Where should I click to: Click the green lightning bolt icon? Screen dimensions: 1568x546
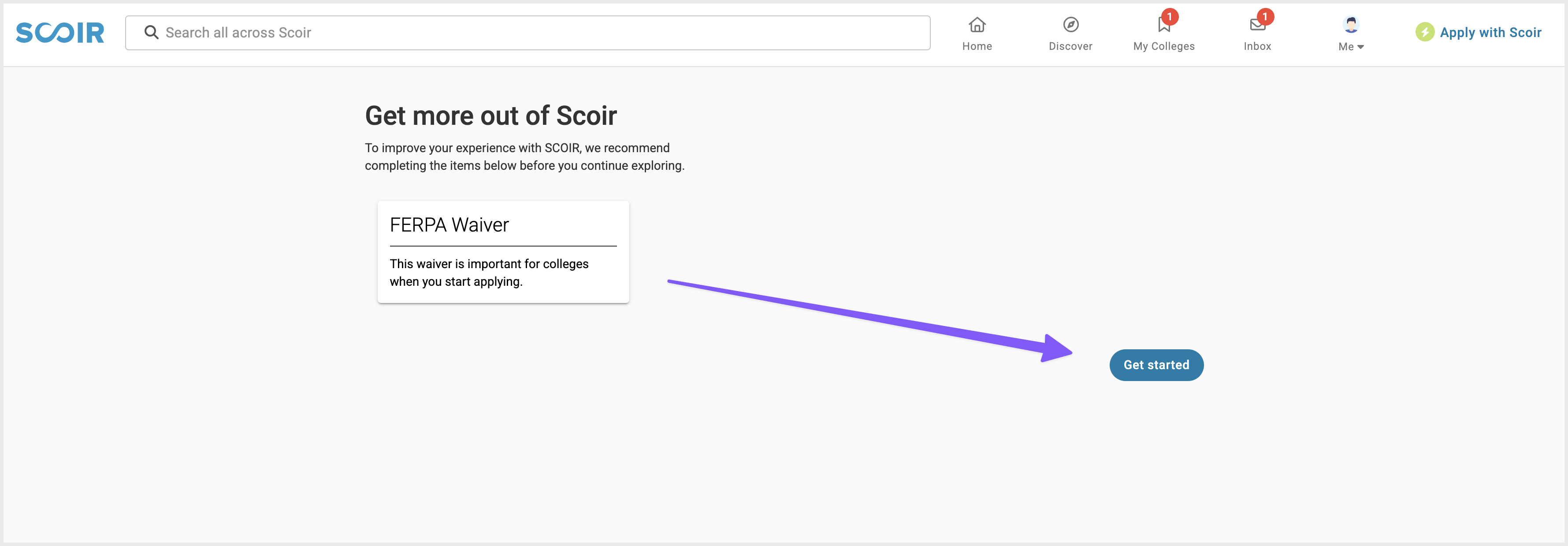[x=1424, y=32]
